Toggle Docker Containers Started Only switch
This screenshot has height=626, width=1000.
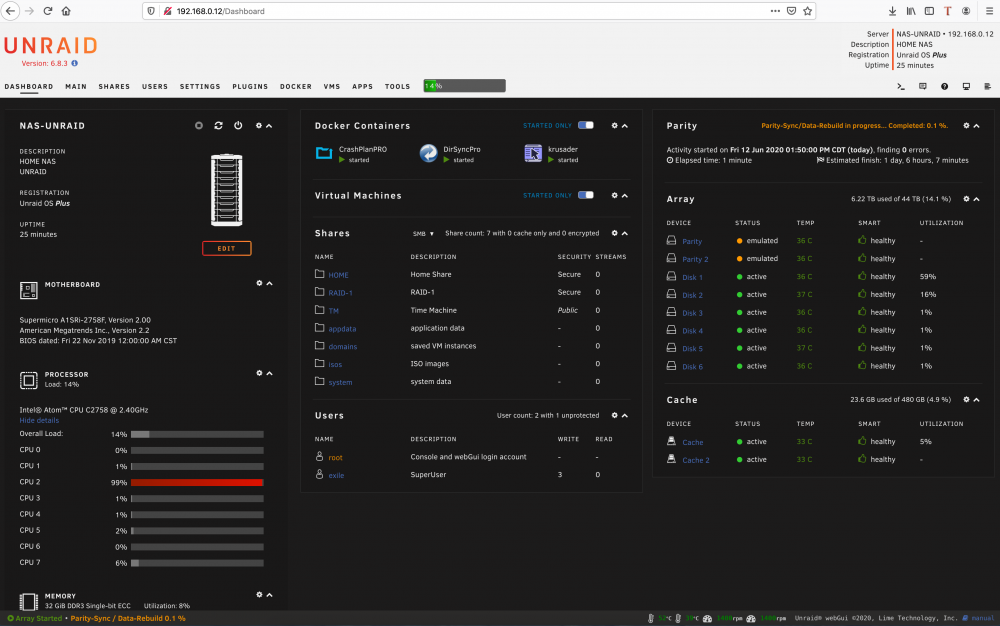click(585, 126)
